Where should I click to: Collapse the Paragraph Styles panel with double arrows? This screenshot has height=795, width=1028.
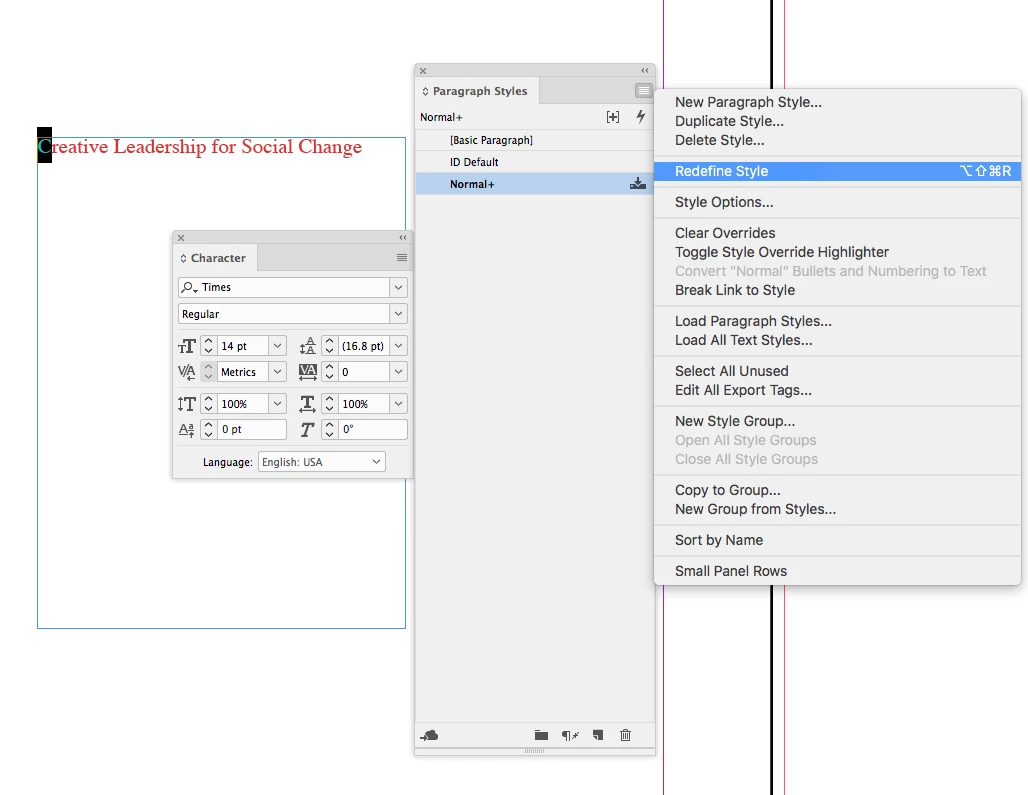click(x=644, y=70)
